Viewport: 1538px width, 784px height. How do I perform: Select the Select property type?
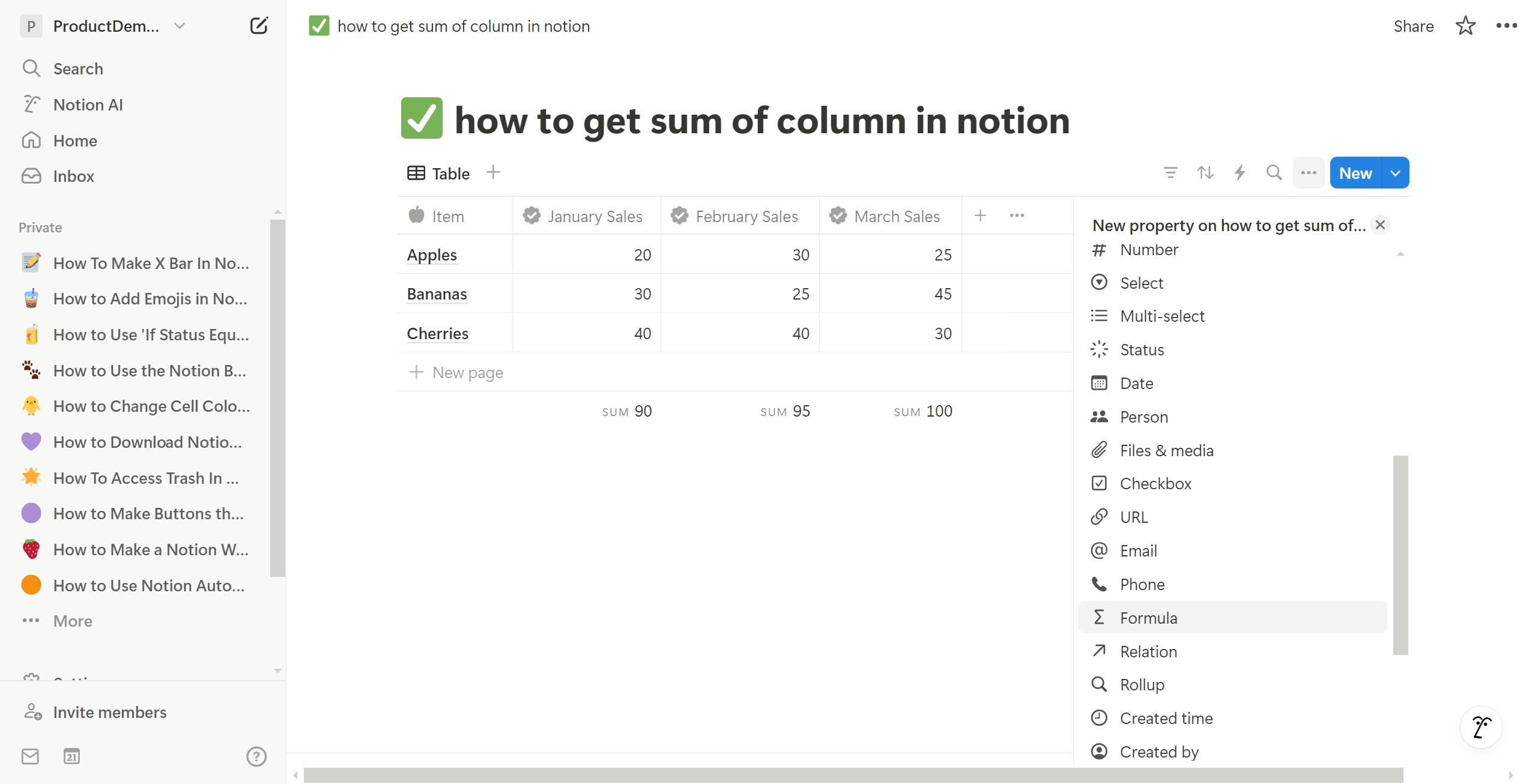point(1232,283)
